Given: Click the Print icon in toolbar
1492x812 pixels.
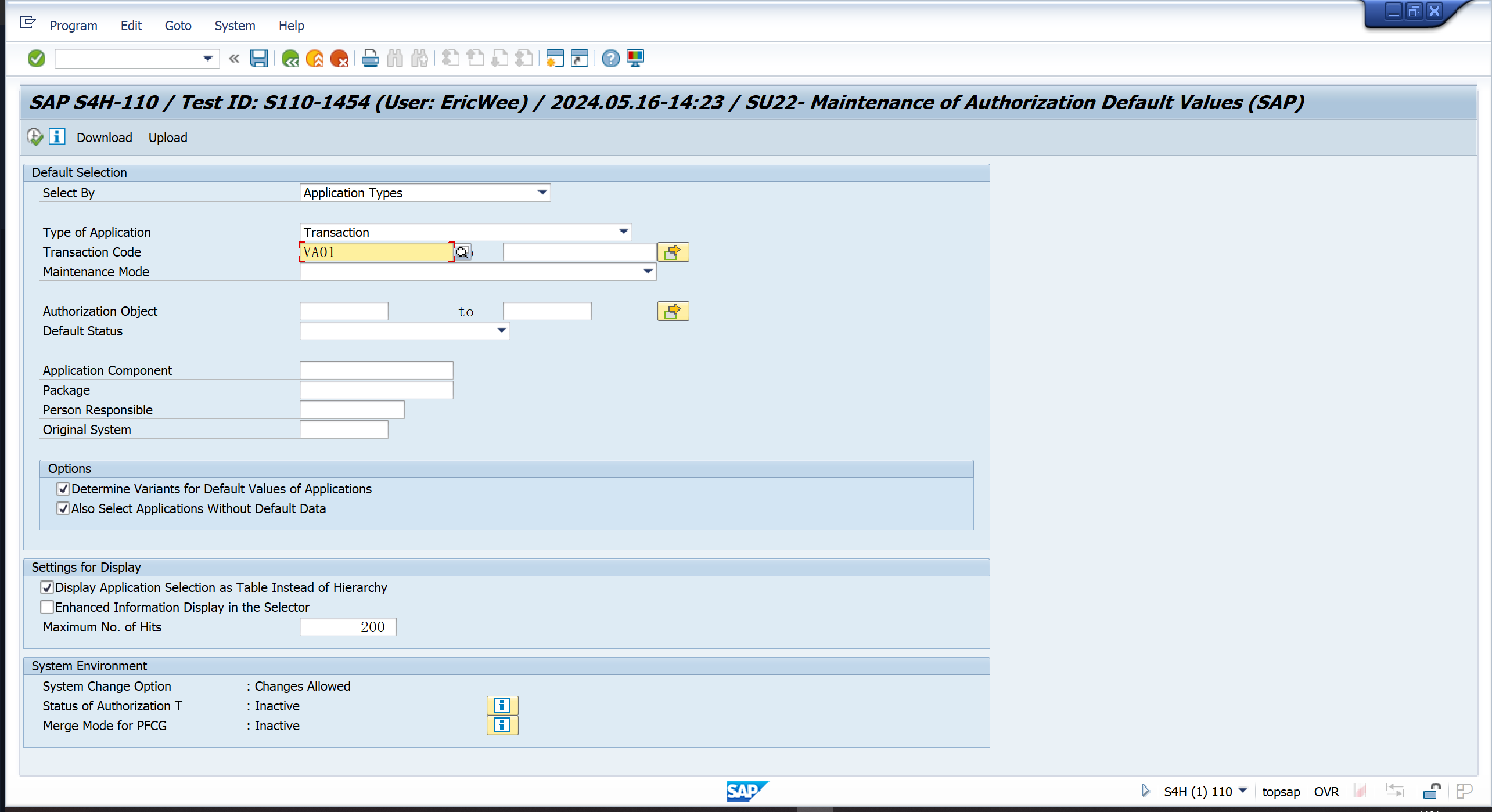Looking at the screenshot, I should (x=370, y=58).
